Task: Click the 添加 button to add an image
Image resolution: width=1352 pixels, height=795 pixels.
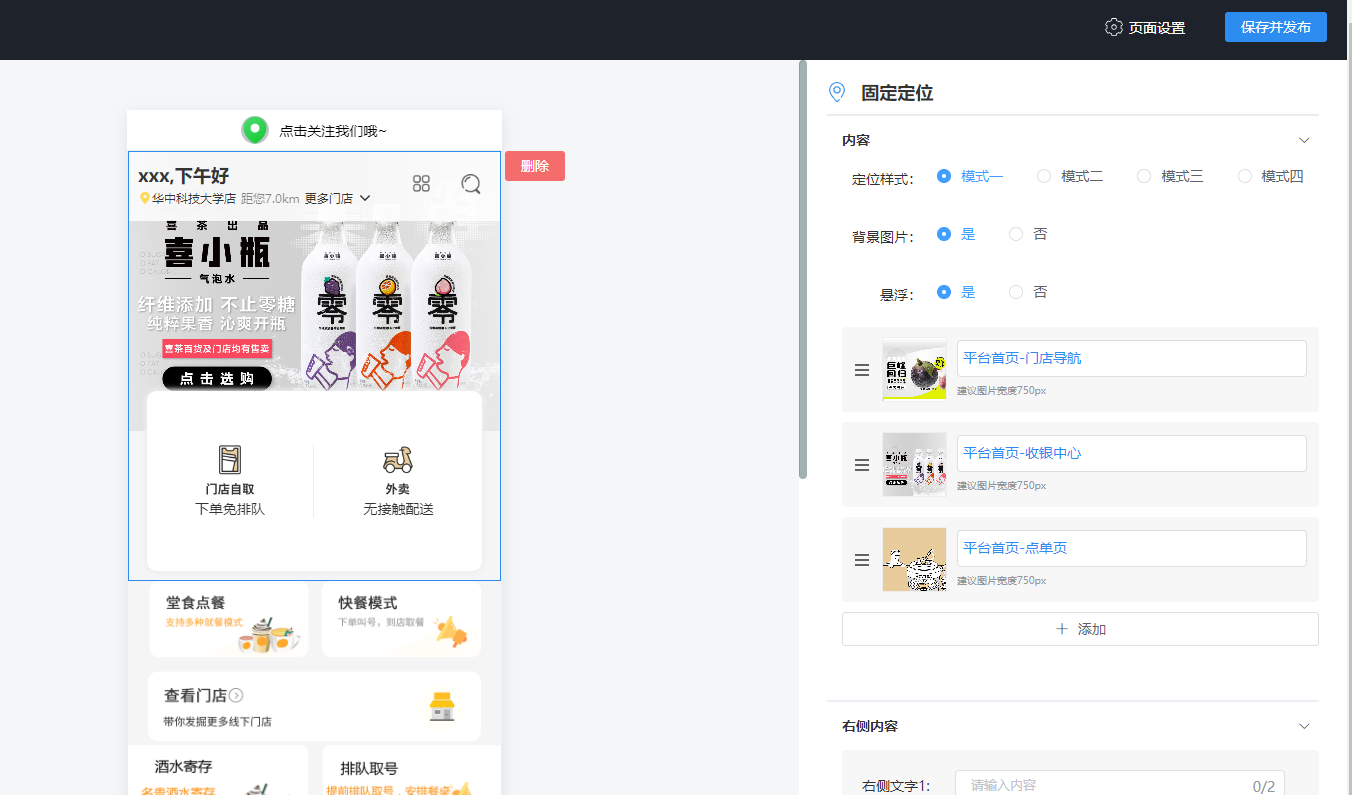Action: tap(1080, 629)
